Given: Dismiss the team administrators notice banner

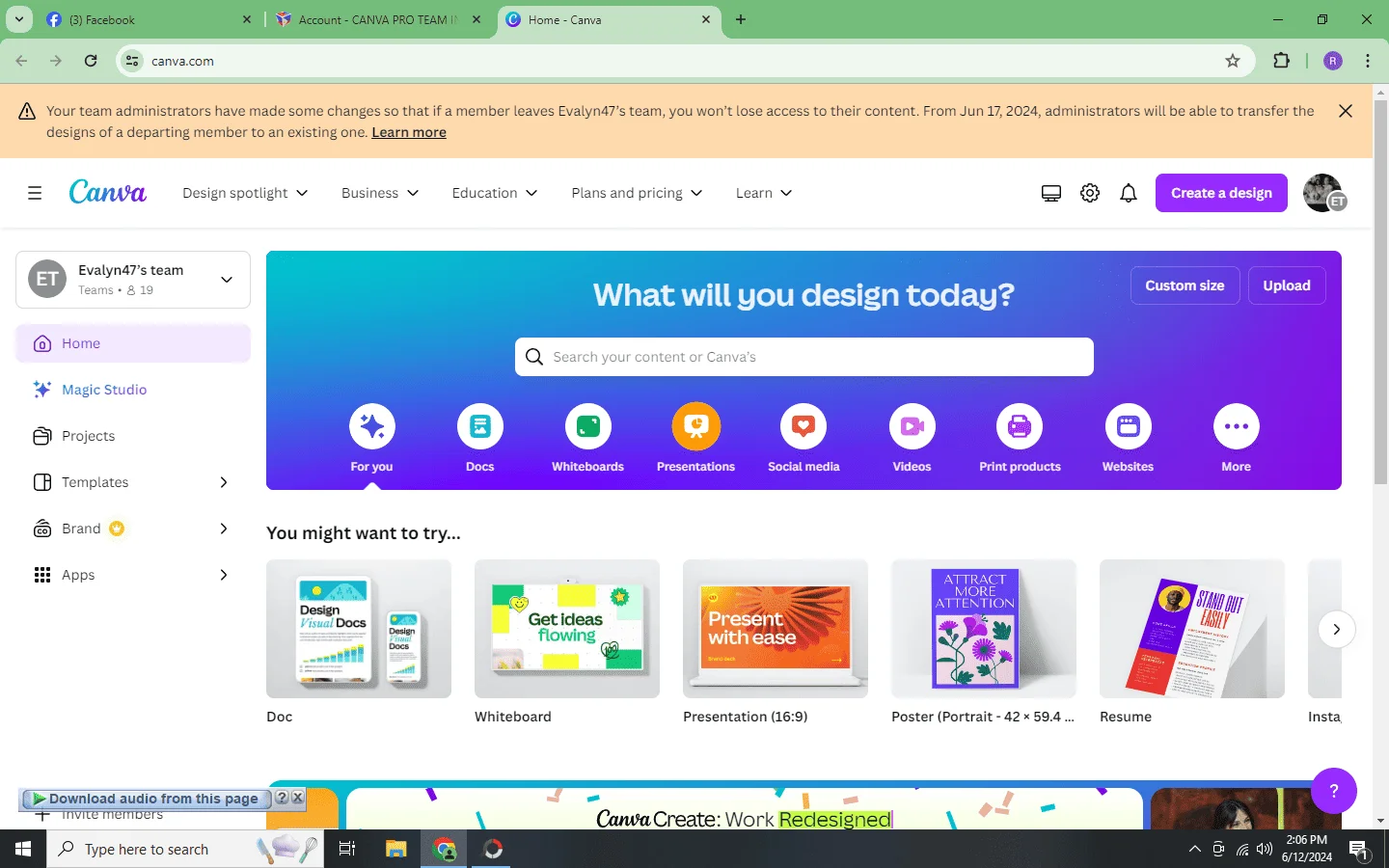Looking at the screenshot, I should (1346, 111).
